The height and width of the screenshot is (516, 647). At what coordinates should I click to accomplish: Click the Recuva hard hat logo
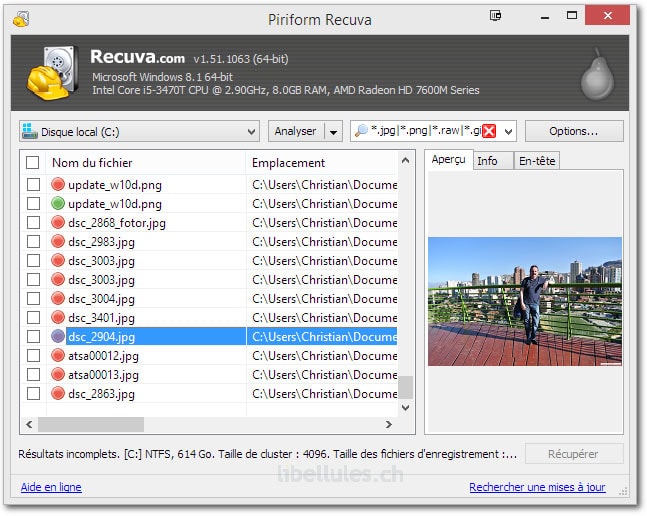pyautogui.click(x=48, y=72)
